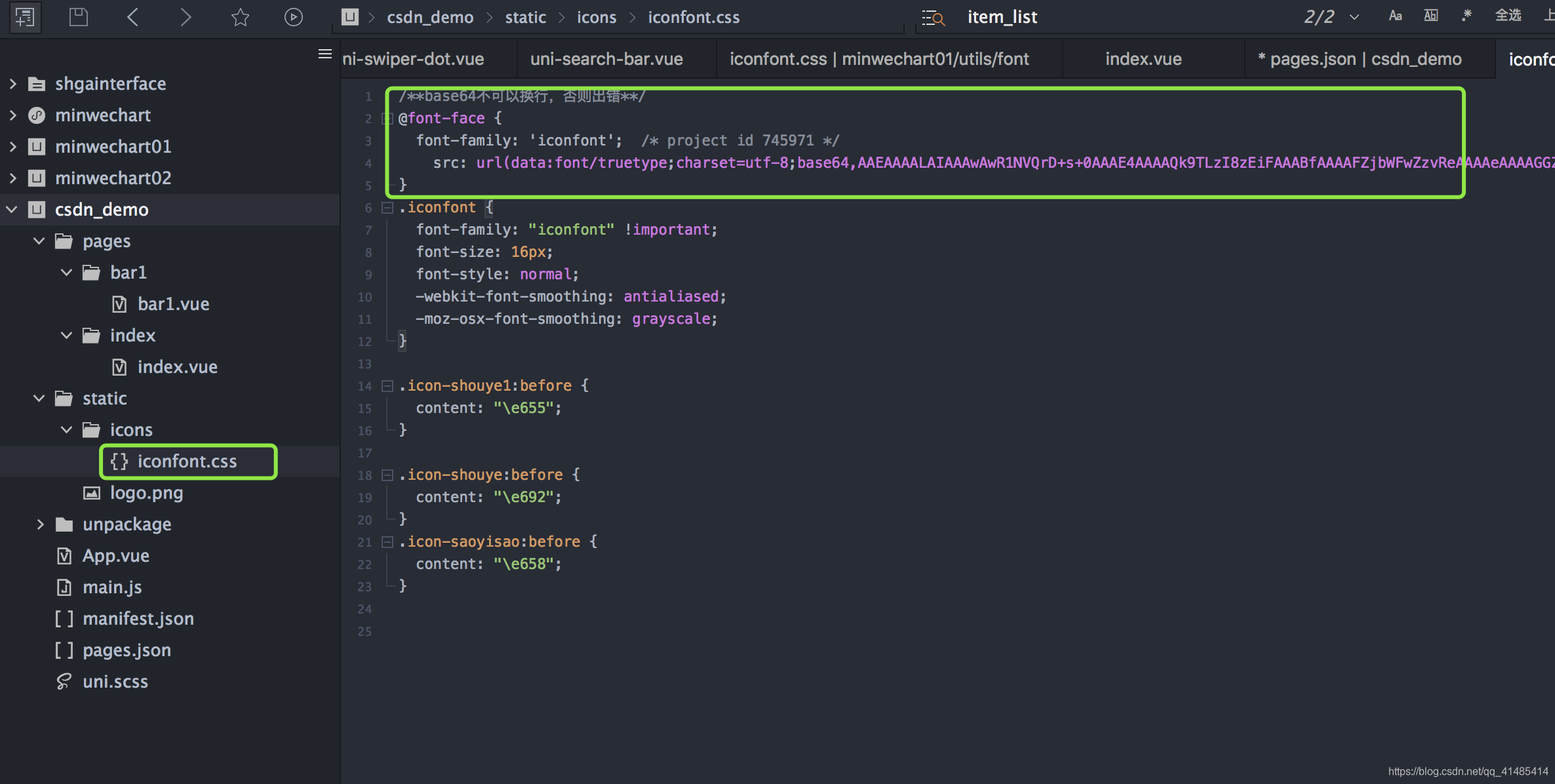The image size is (1555, 784).
Task: Fold the .icon-shouye1 block at line 14
Action: pyautogui.click(x=387, y=386)
